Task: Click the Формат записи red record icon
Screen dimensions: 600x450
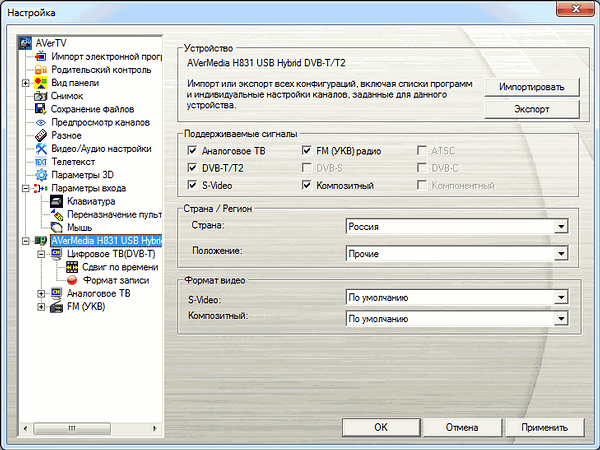Action: pos(72,280)
